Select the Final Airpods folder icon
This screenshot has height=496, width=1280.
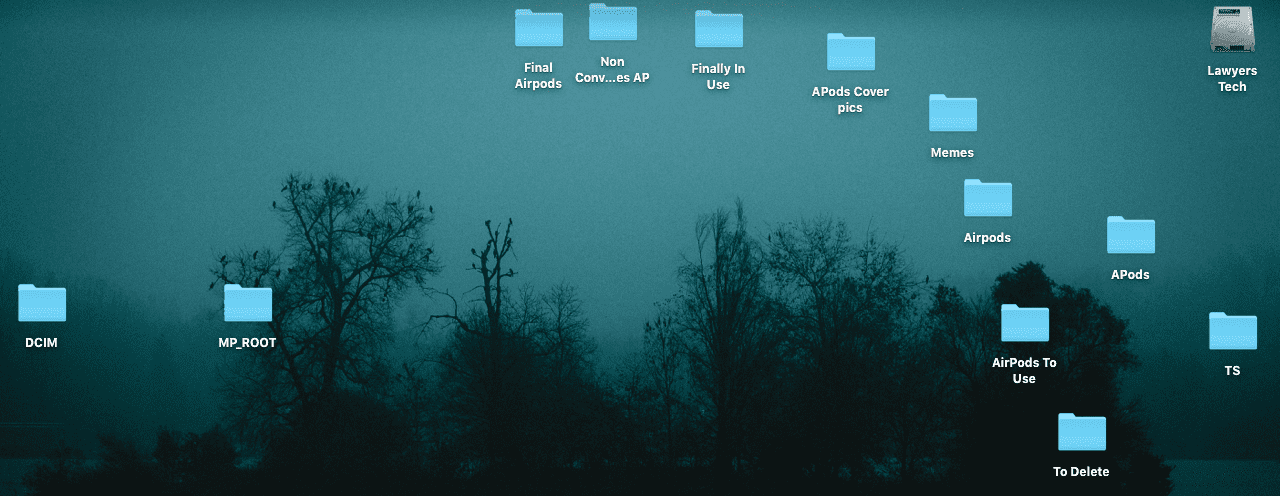coord(539,28)
